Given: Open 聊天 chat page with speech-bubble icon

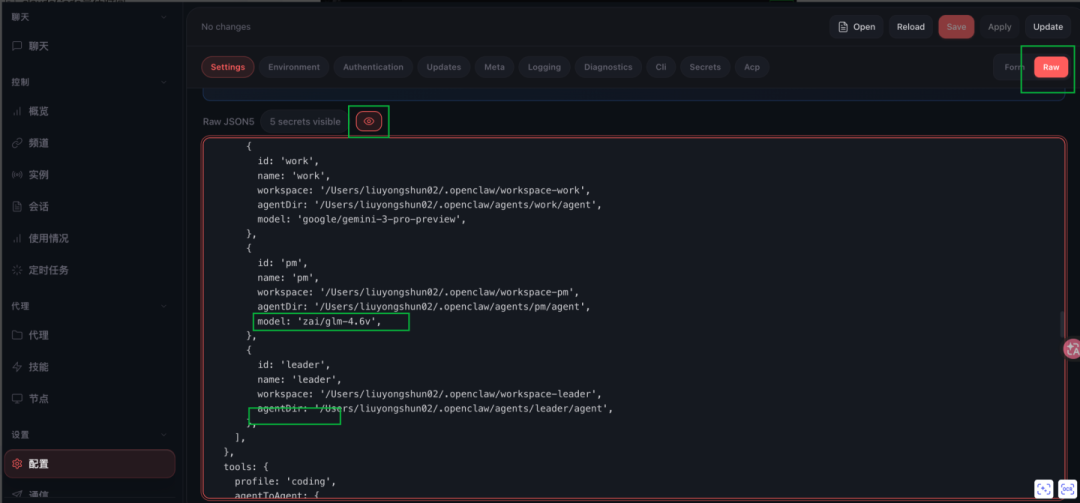Looking at the screenshot, I should coord(17,46).
